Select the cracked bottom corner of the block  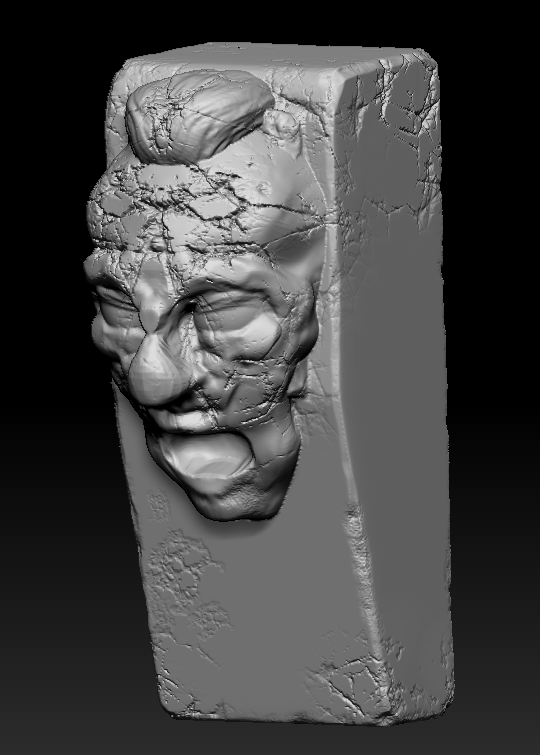[366, 684]
